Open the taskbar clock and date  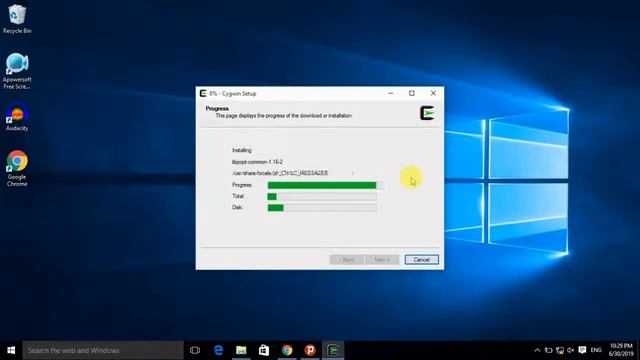[621, 350]
